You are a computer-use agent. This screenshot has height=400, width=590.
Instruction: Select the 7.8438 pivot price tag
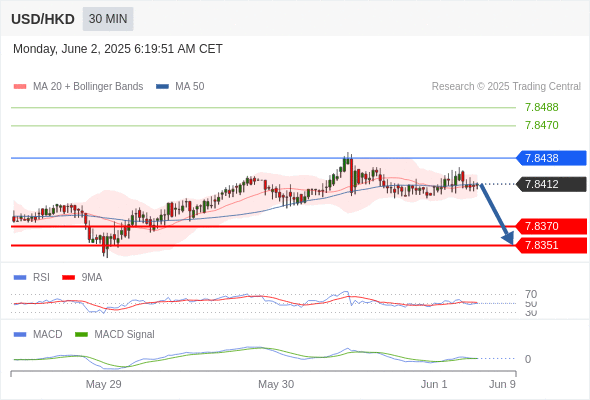click(551, 158)
